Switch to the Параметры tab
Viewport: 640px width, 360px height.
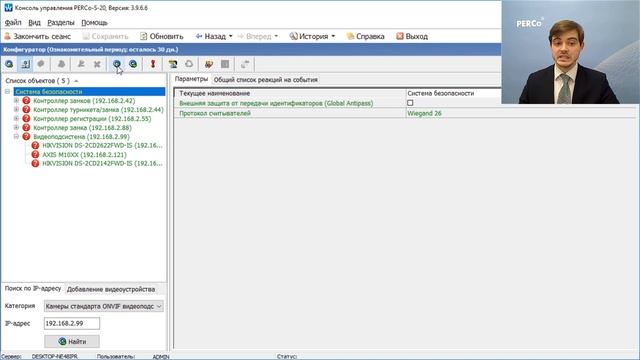point(191,79)
